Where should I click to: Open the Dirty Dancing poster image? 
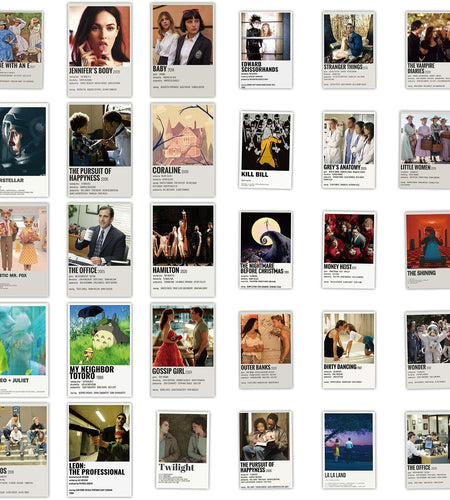click(x=349, y=338)
